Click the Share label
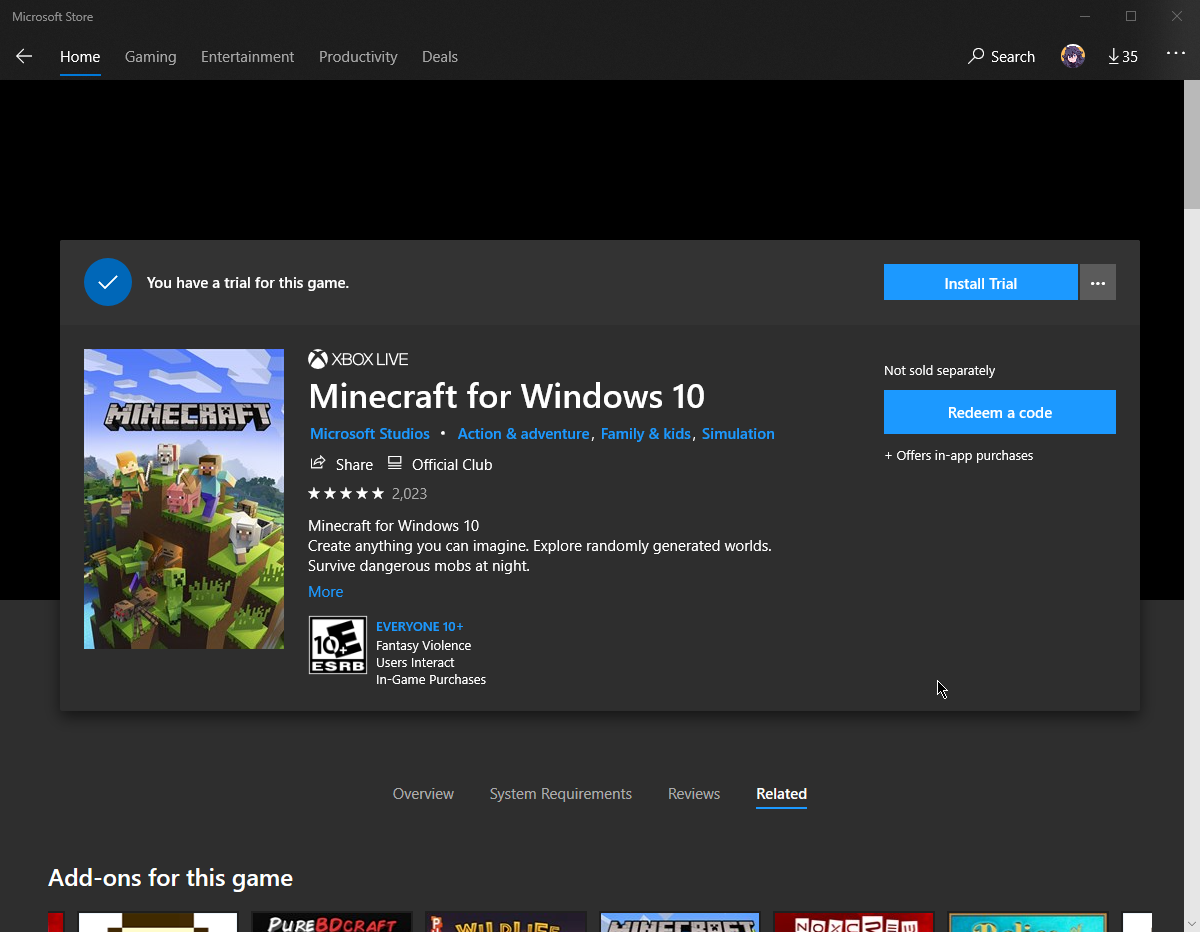 point(354,465)
